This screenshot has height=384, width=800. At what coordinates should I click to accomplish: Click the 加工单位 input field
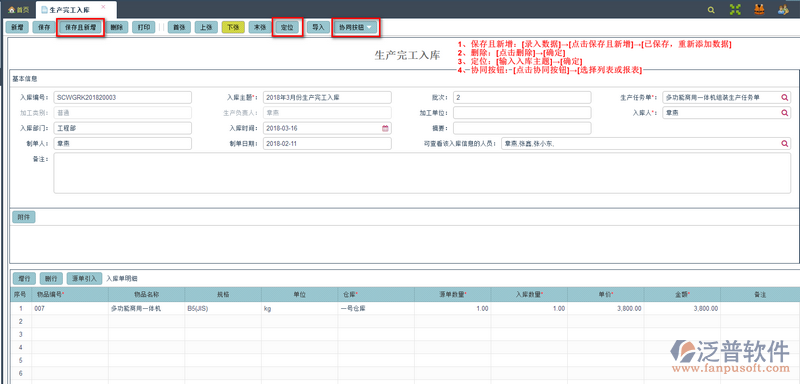pyautogui.click(x=522, y=113)
